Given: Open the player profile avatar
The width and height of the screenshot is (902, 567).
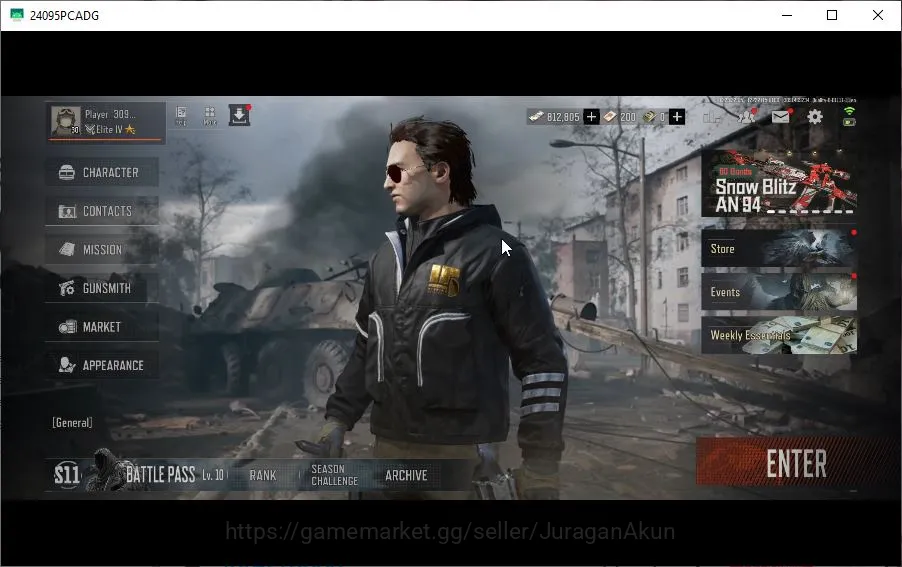Looking at the screenshot, I should pos(65,121).
